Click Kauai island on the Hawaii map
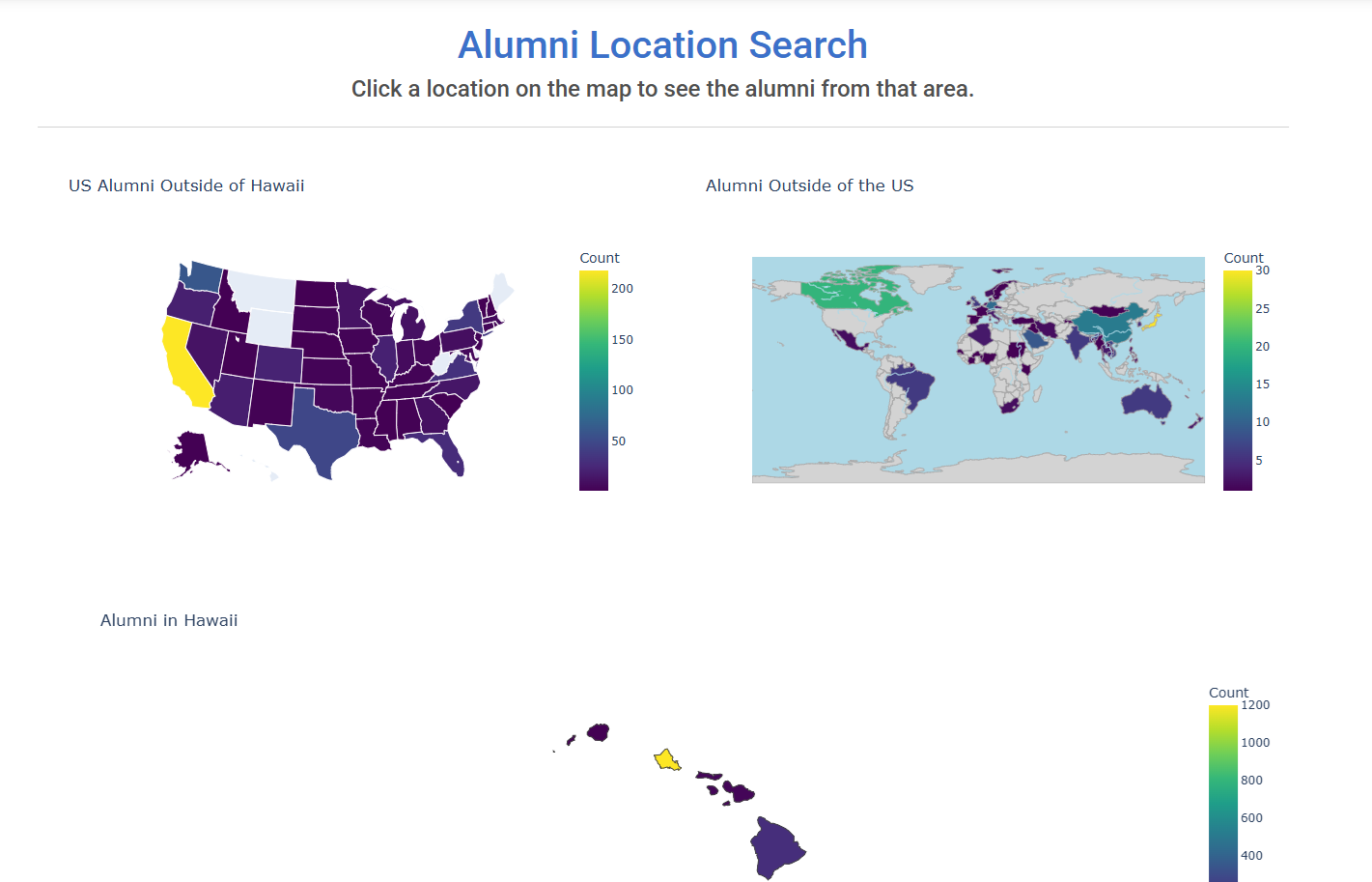Viewport: 1372px width, 882px height. click(599, 731)
